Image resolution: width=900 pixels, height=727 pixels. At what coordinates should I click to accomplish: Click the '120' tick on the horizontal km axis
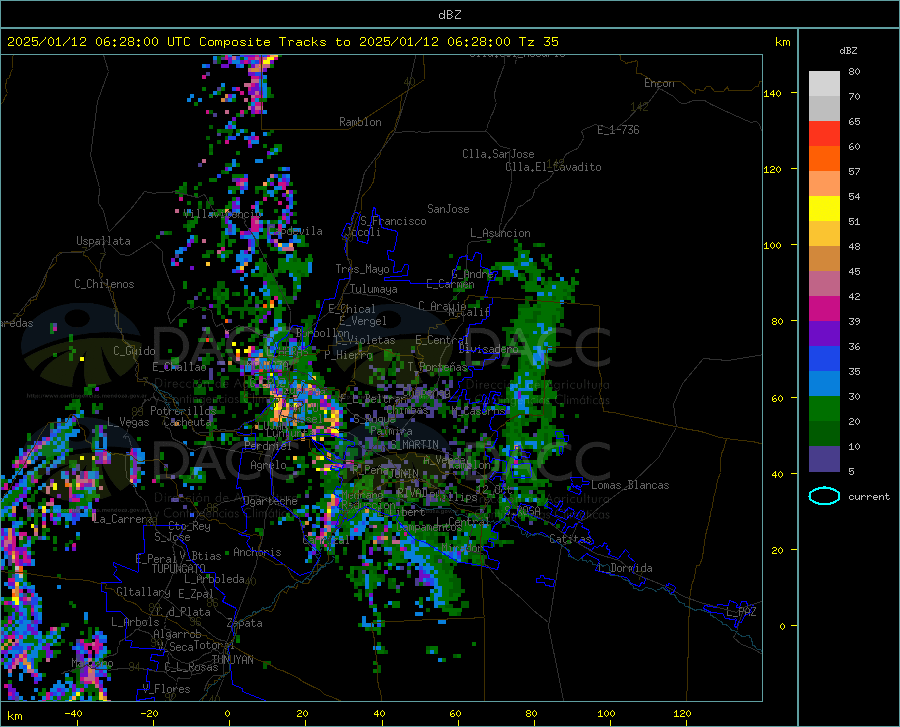pyautogui.click(x=682, y=714)
